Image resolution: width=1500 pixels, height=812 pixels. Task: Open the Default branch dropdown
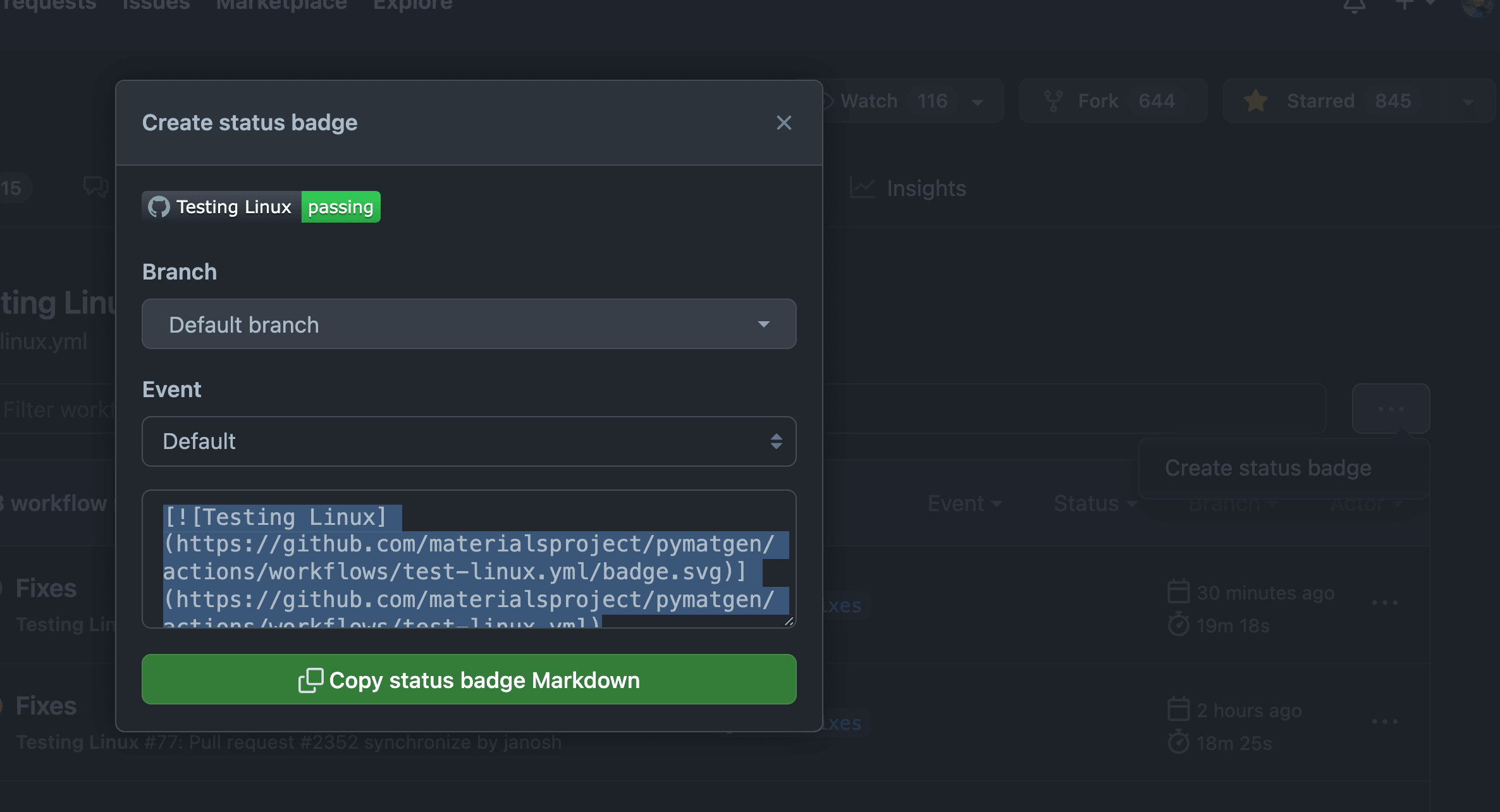pyautogui.click(x=469, y=324)
